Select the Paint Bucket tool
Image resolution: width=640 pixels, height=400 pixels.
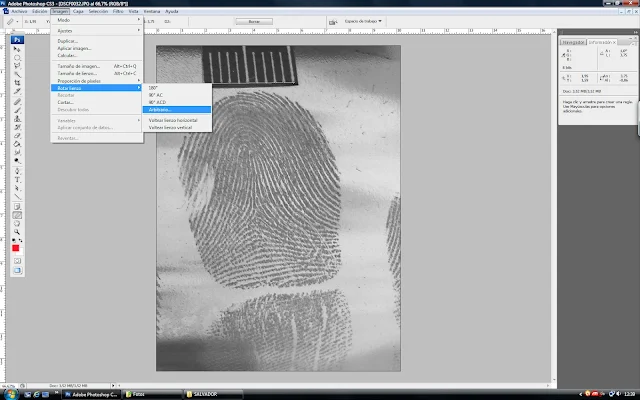(x=17, y=144)
